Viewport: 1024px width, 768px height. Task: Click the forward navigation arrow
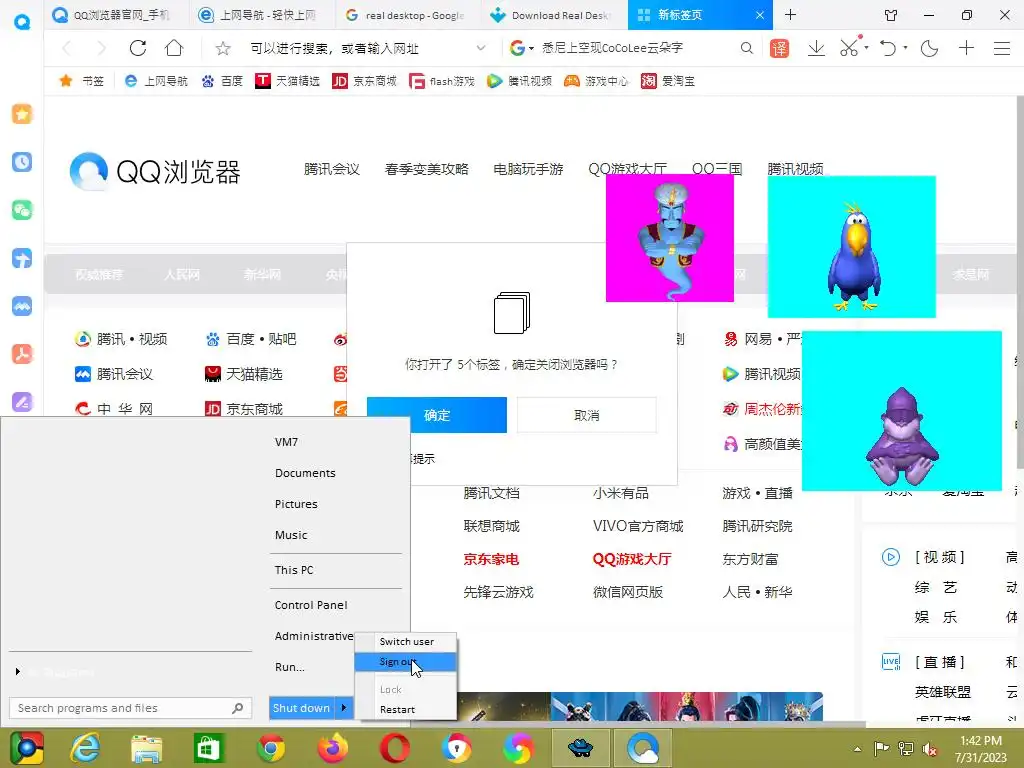tap(101, 48)
